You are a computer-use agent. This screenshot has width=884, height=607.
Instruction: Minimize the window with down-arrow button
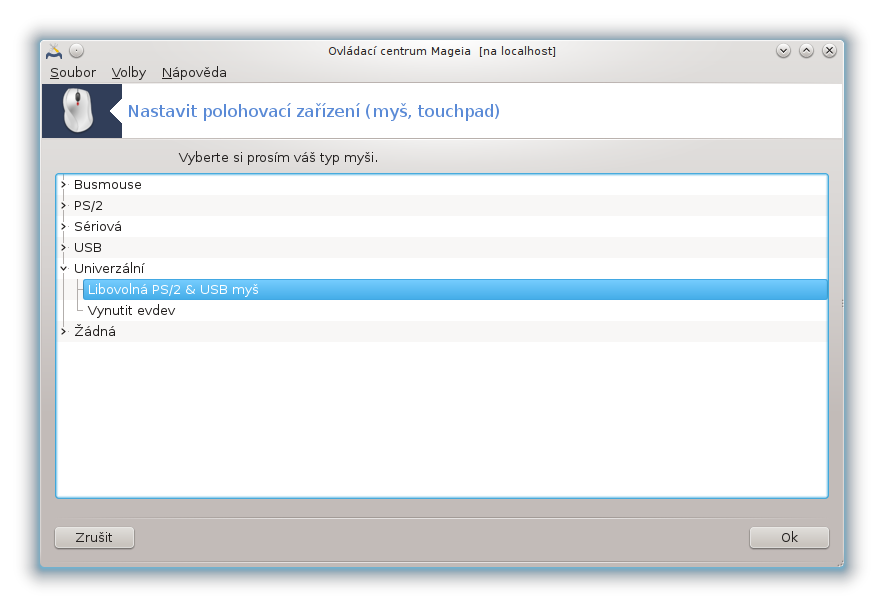(x=783, y=51)
